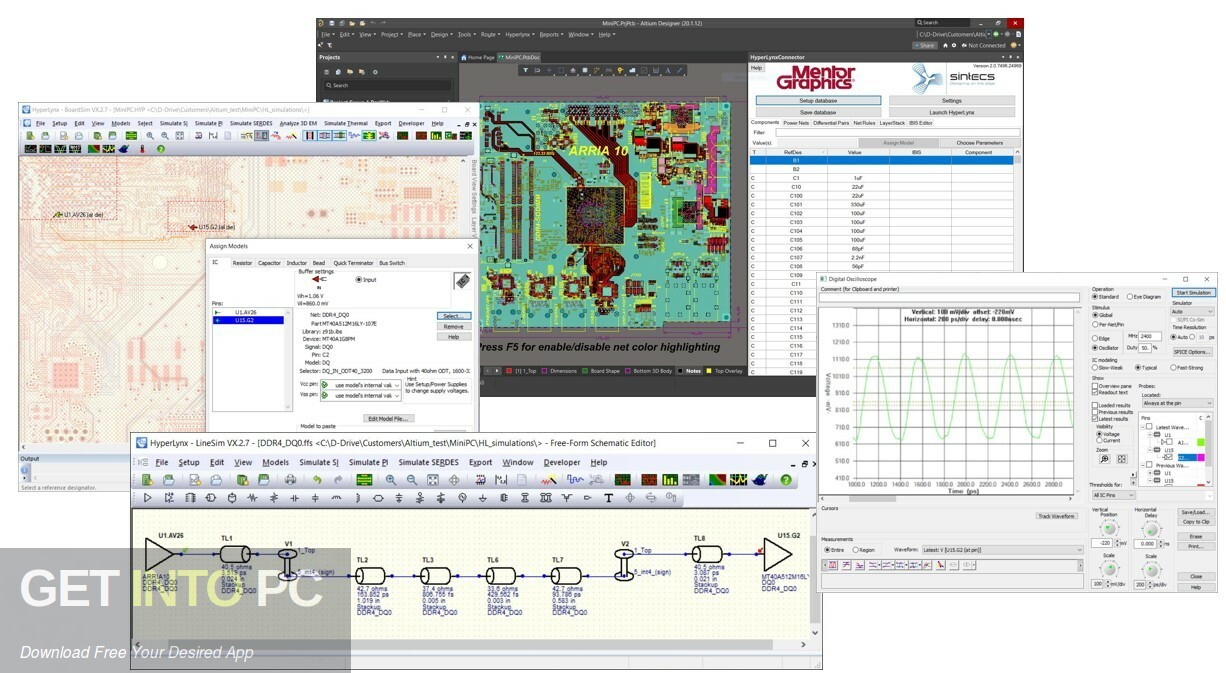The width and height of the screenshot is (1226, 673).
Task: Select the Eye Diagram operation radio button
Action: 1130,297
